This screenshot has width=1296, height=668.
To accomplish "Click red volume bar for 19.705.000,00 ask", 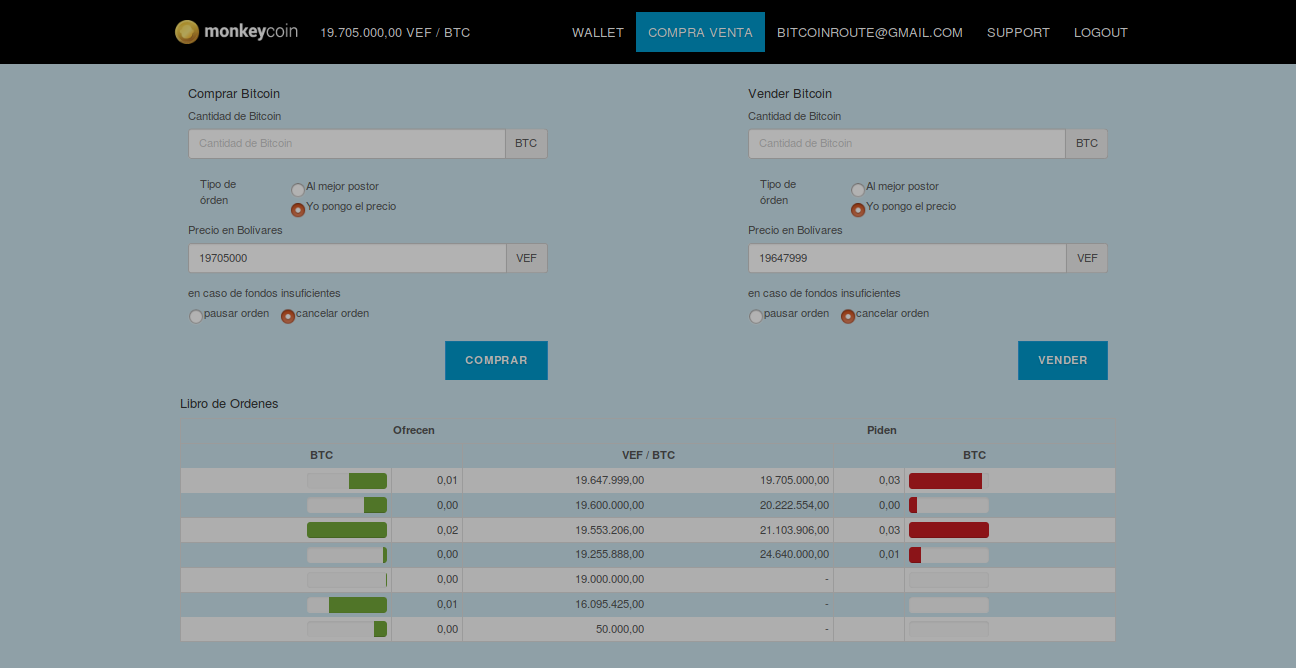I will (x=945, y=481).
